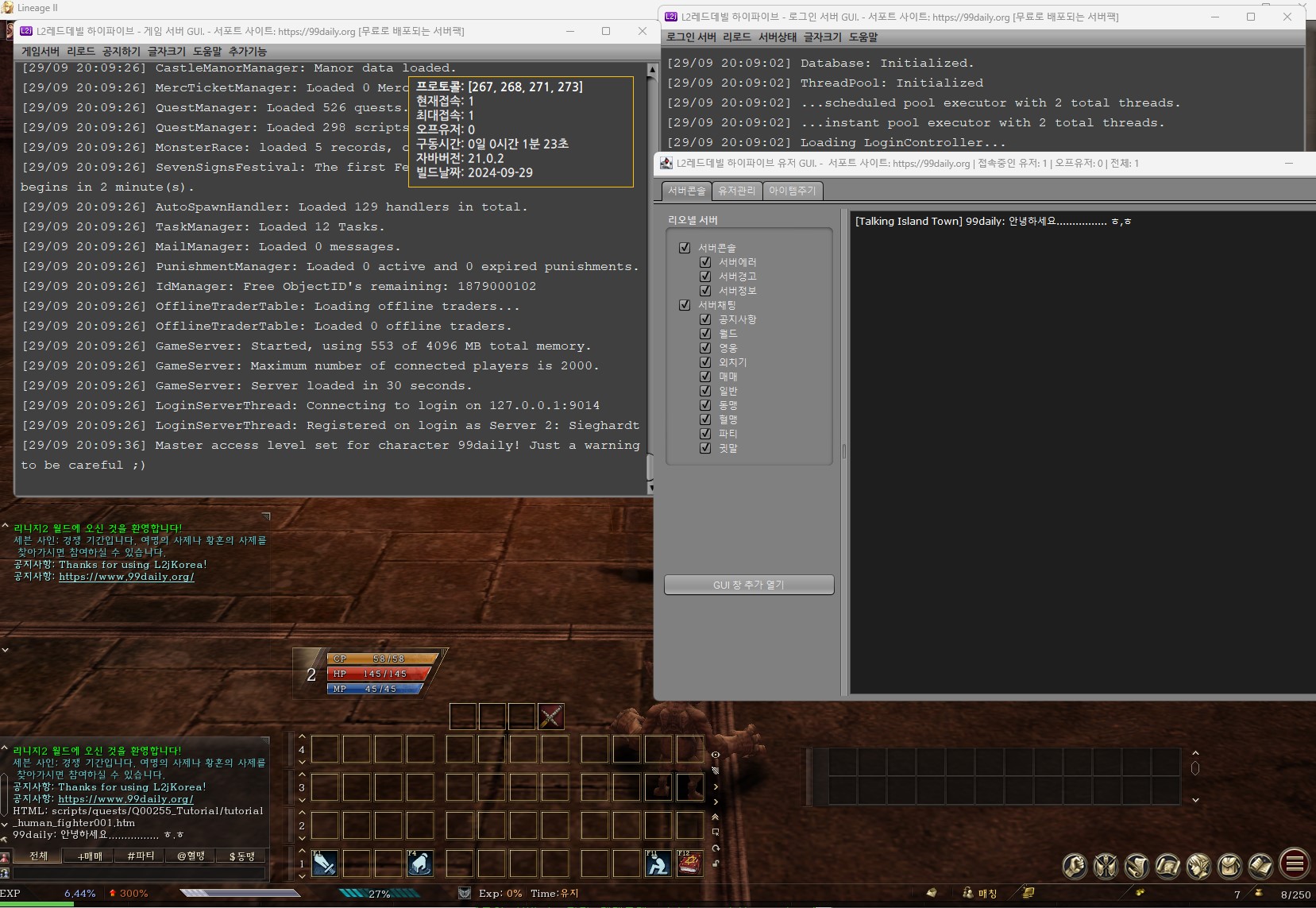Viewport: 1316px width, 908px height.
Task: Open the Inventory backpack icon
Action: pos(1229,865)
